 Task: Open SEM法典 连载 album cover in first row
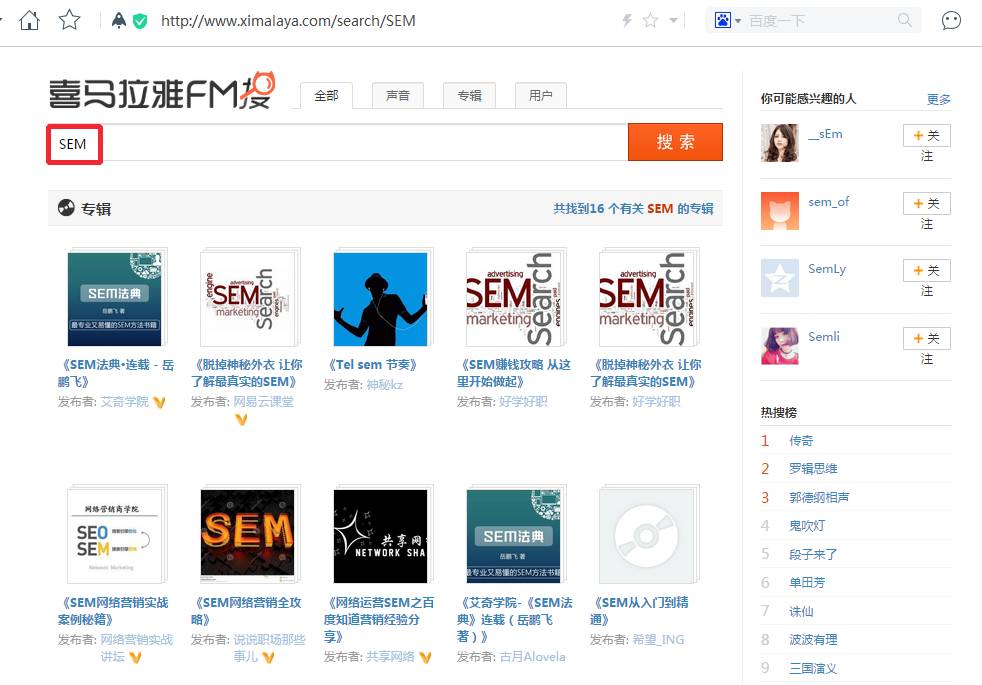116,298
